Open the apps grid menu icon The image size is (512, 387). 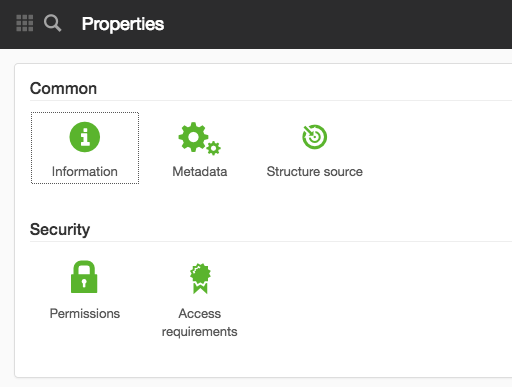(25, 23)
